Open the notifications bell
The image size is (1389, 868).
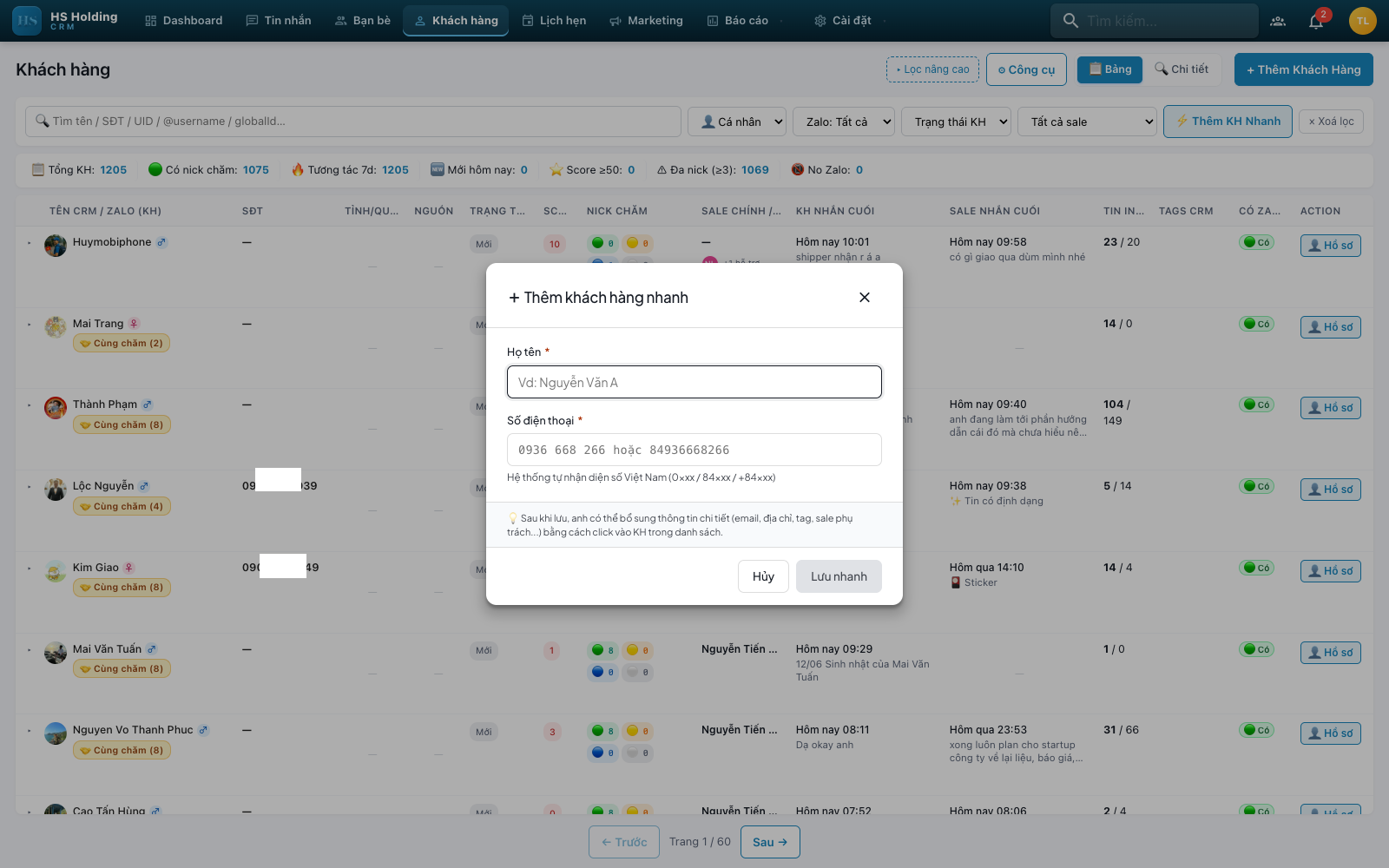coord(1316,21)
